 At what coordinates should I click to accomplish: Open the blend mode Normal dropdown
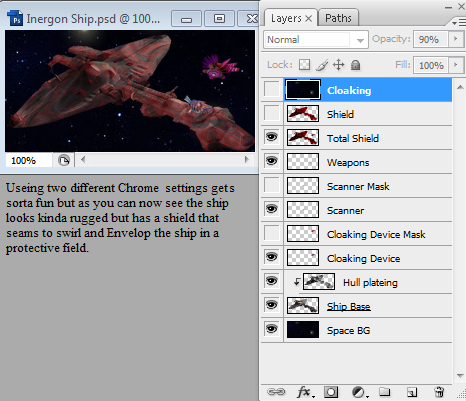point(316,40)
